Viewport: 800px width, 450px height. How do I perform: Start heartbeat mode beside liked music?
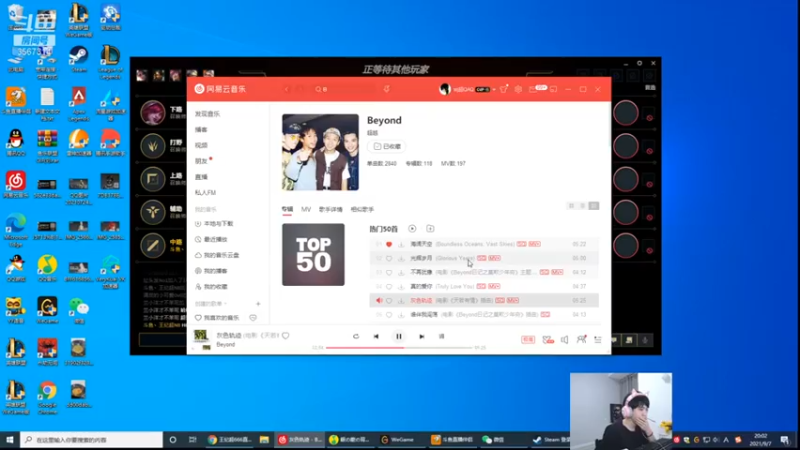pyautogui.click(x=253, y=318)
